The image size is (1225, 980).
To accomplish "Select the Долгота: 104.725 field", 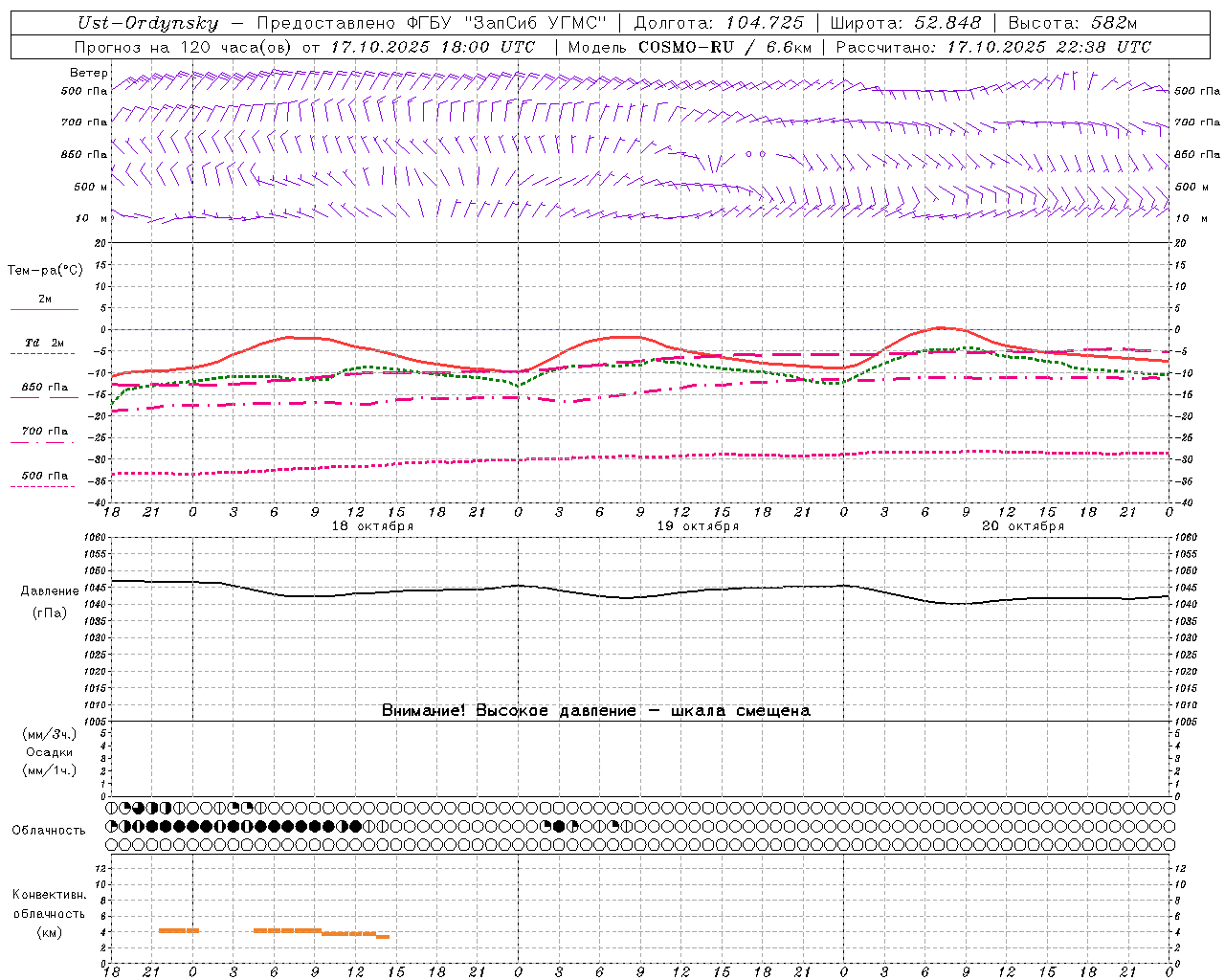I will pos(719,23).
